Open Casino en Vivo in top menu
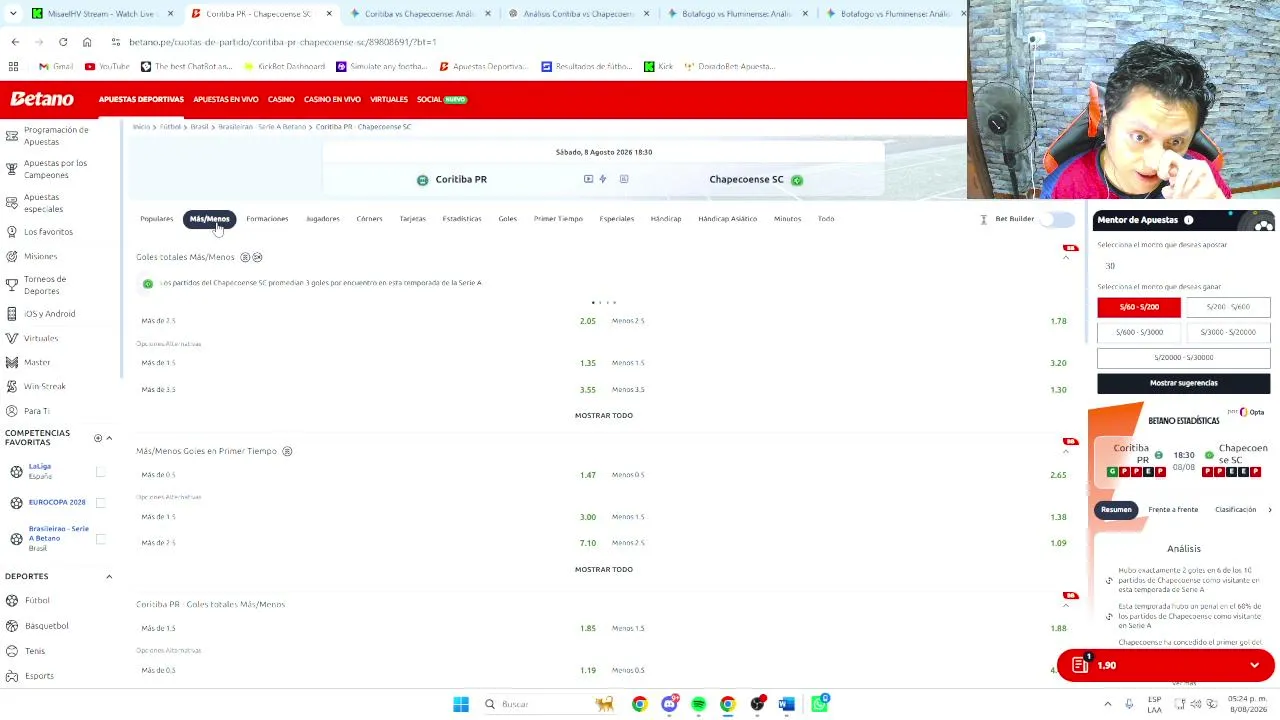This screenshot has width=1280, height=720. tap(332, 100)
